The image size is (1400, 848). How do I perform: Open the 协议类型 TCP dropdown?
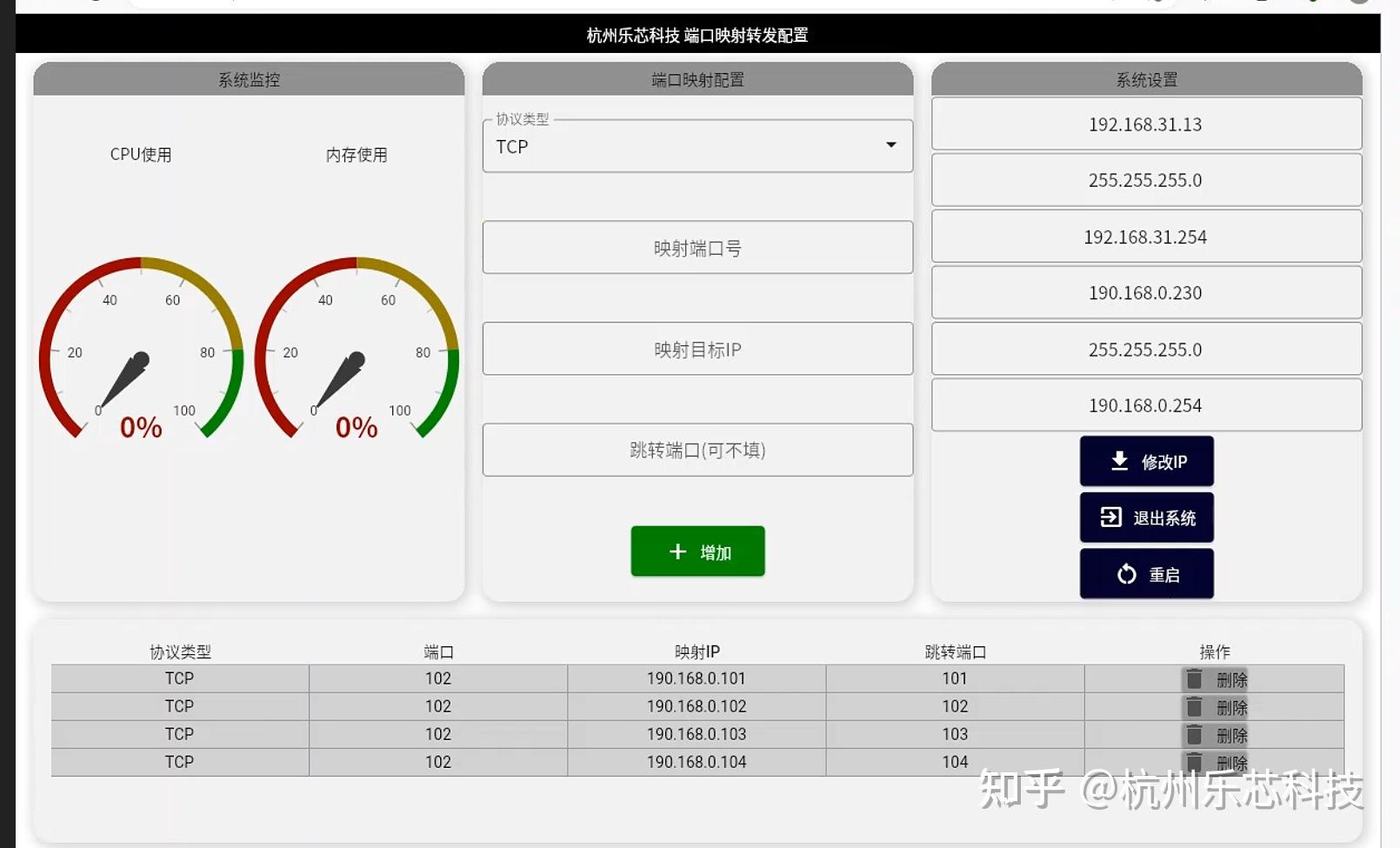coord(697,146)
